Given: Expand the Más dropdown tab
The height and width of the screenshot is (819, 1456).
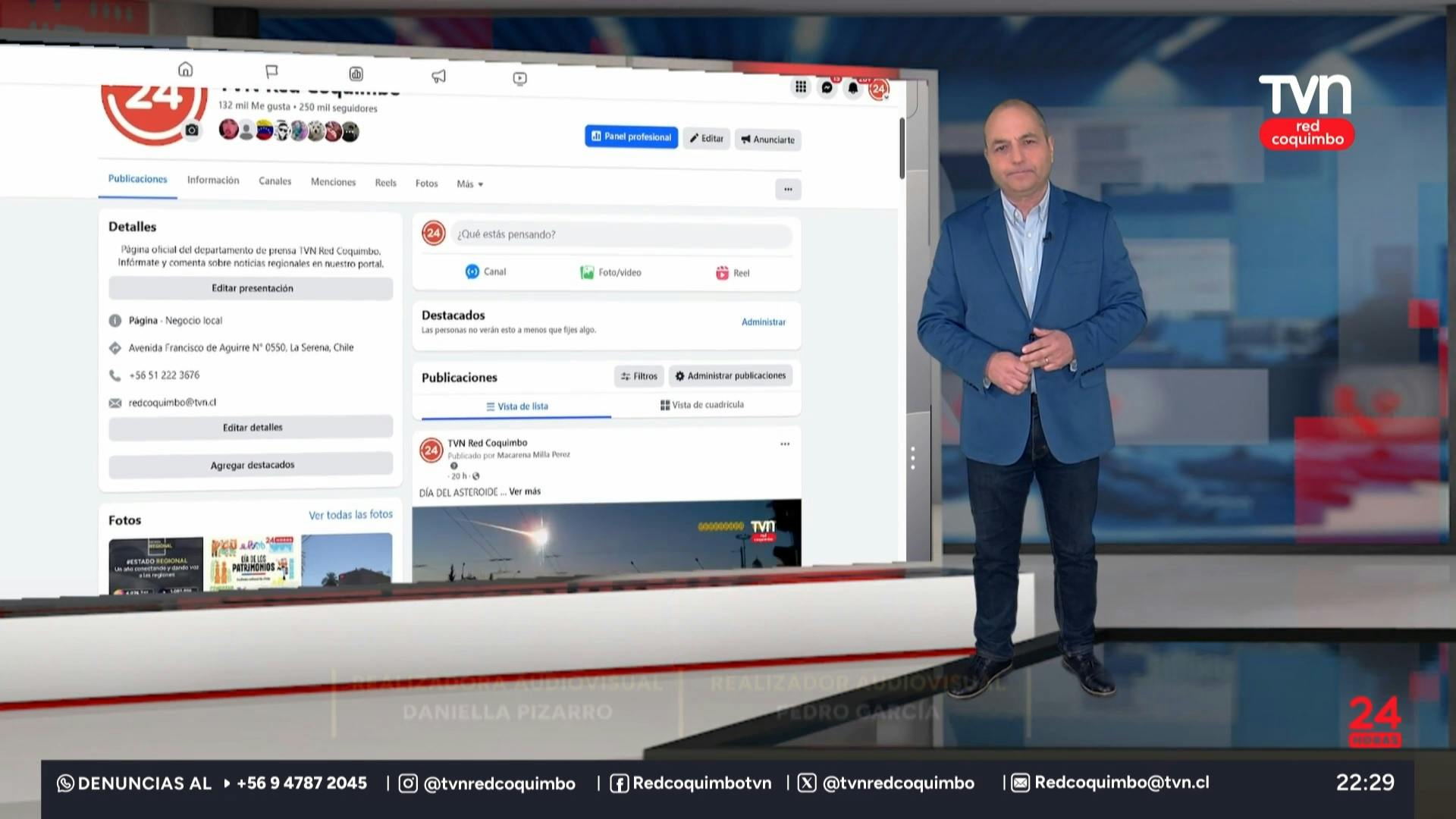Looking at the screenshot, I should pos(469,184).
